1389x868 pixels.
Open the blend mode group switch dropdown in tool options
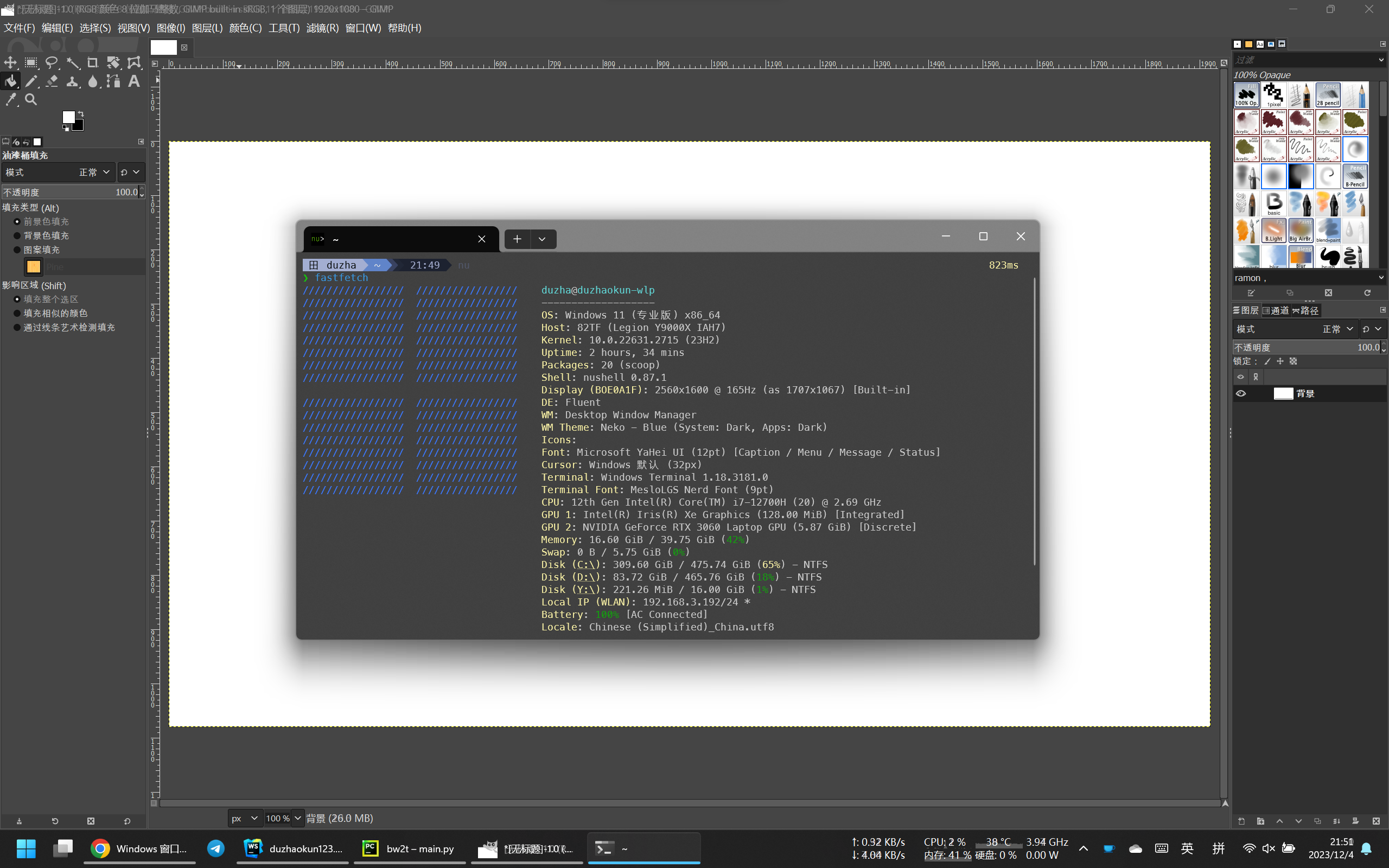tap(130, 172)
